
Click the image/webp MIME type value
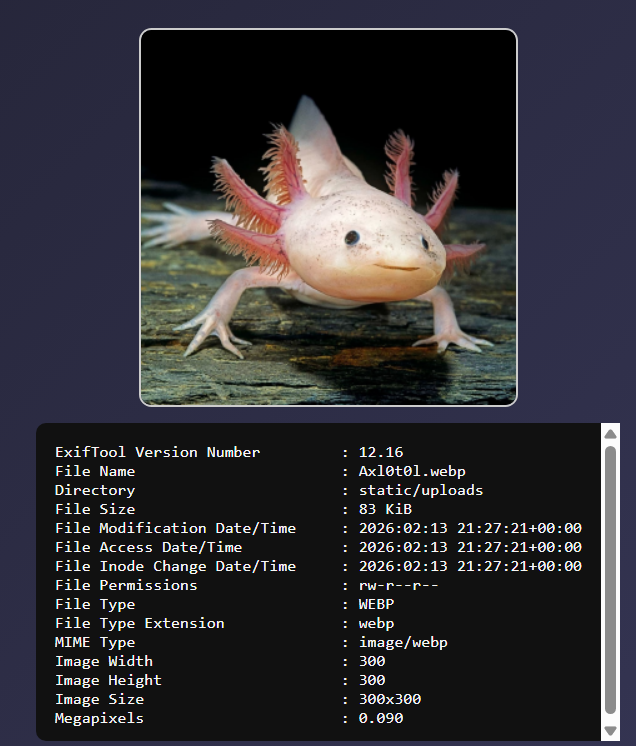[x=403, y=642]
